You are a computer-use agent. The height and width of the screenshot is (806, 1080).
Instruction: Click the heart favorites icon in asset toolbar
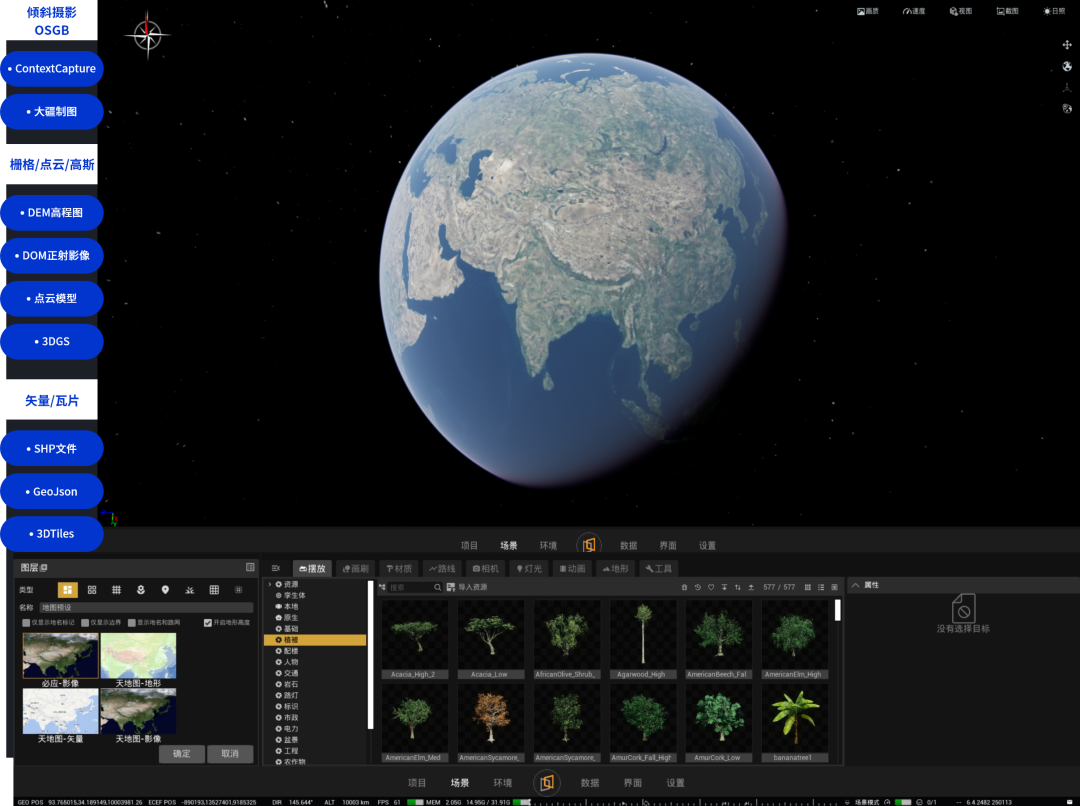click(711, 587)
